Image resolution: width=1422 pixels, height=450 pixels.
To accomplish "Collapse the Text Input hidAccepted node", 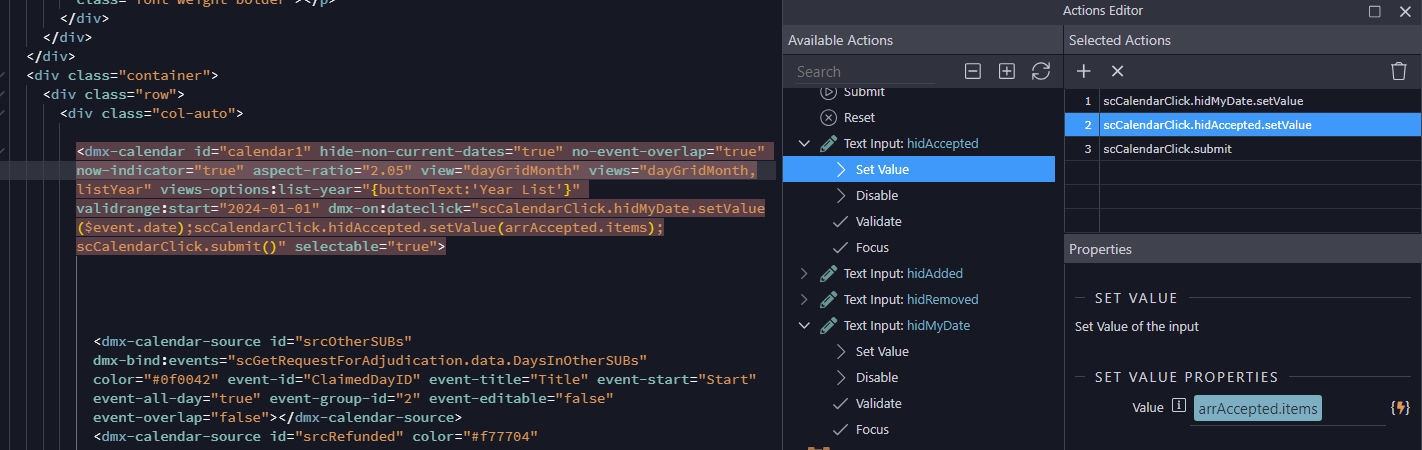I will click(805, 143).
